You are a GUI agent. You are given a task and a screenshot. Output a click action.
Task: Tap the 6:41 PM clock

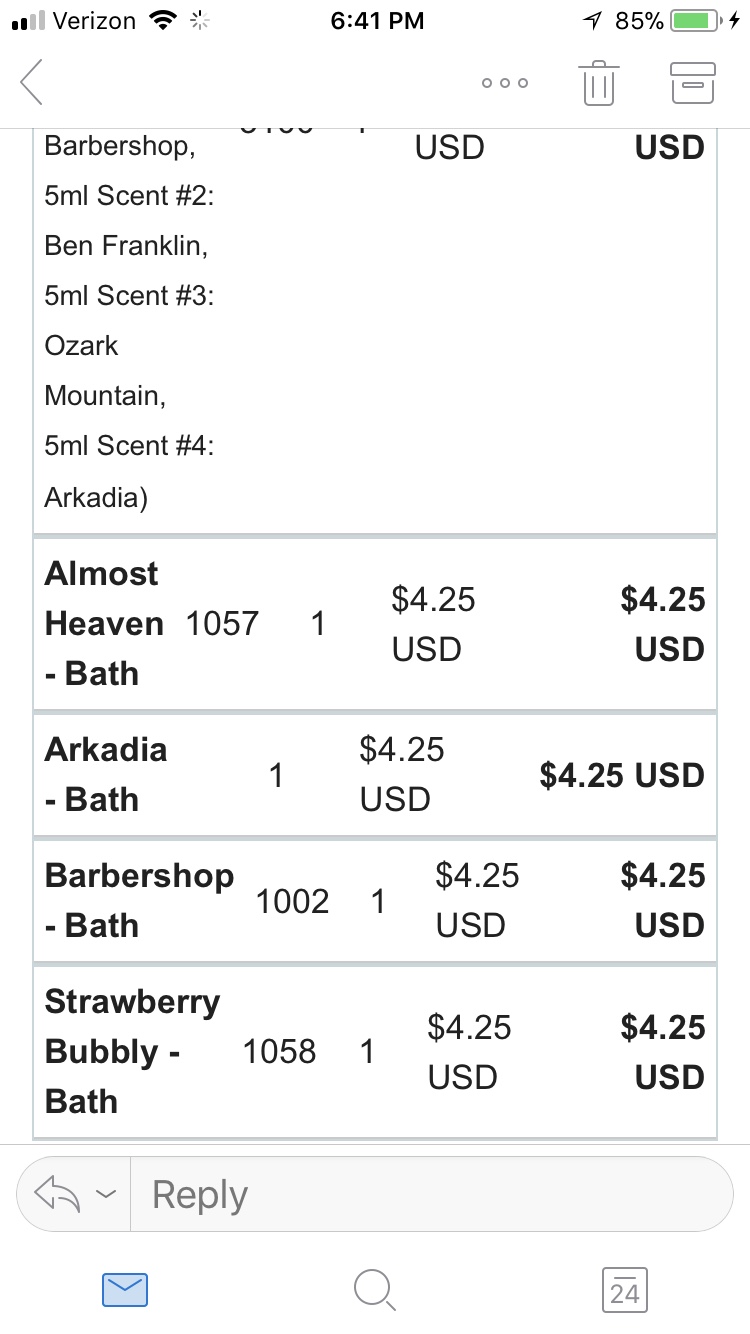click(376, 21)
